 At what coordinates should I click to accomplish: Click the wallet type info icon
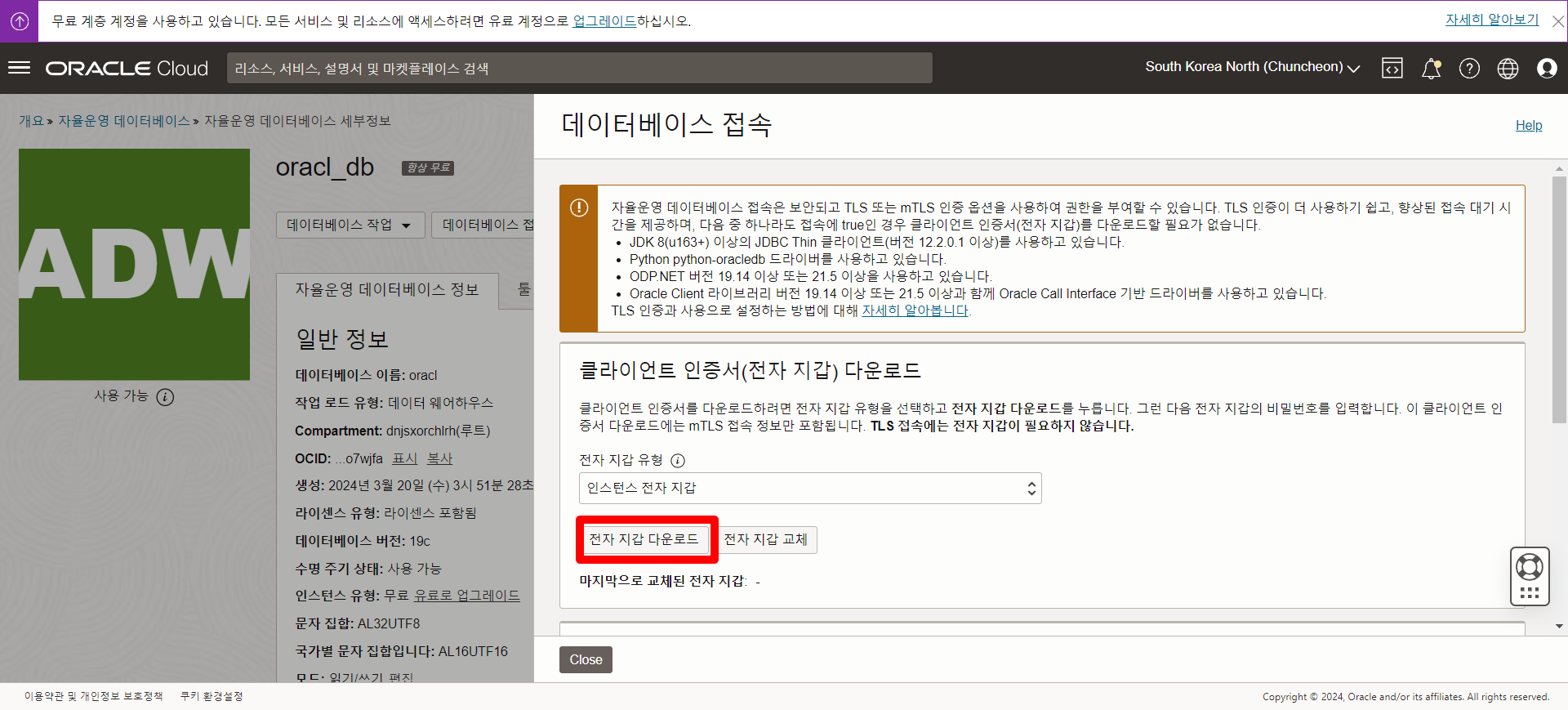pyautogui.click(x=678, y=460)
